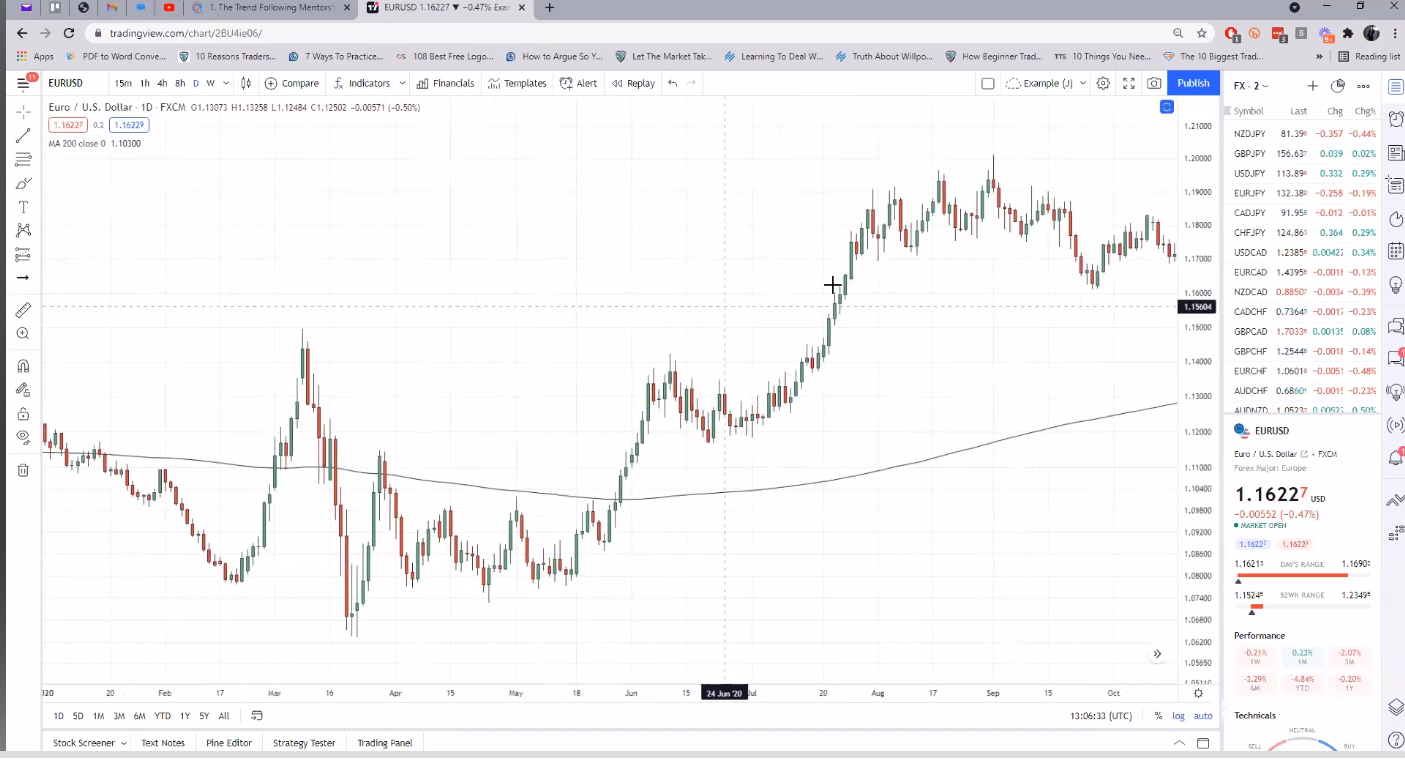The height and width of the screenshot is (776, 1405).
Task: Open the patterns drawing tool
Action: pos(23,231)
